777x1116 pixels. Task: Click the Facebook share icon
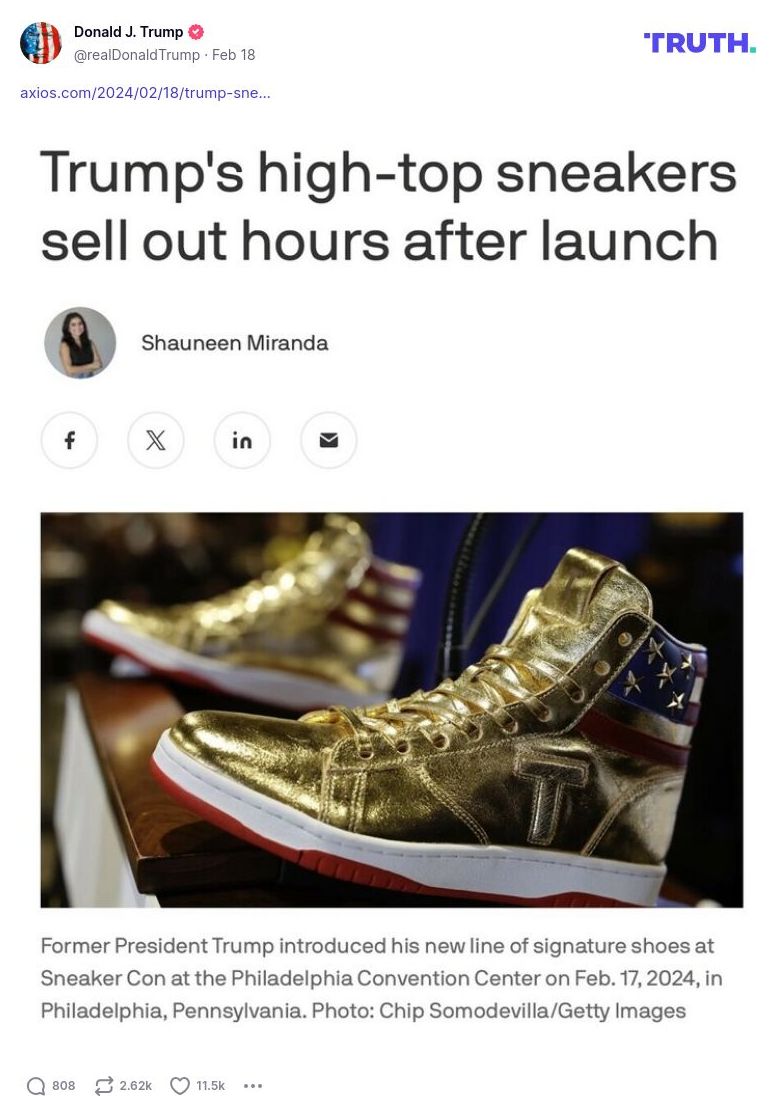tap(70, 441)
